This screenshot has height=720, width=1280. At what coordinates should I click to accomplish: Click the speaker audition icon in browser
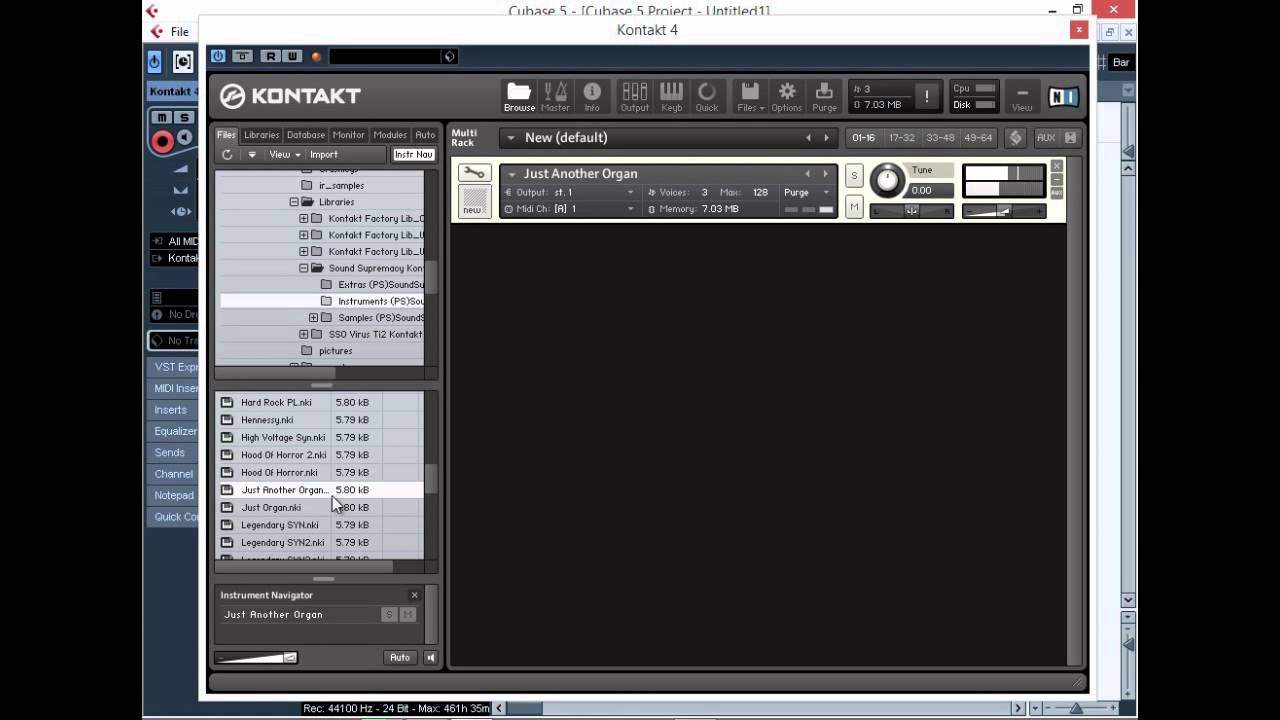point(430,657)
